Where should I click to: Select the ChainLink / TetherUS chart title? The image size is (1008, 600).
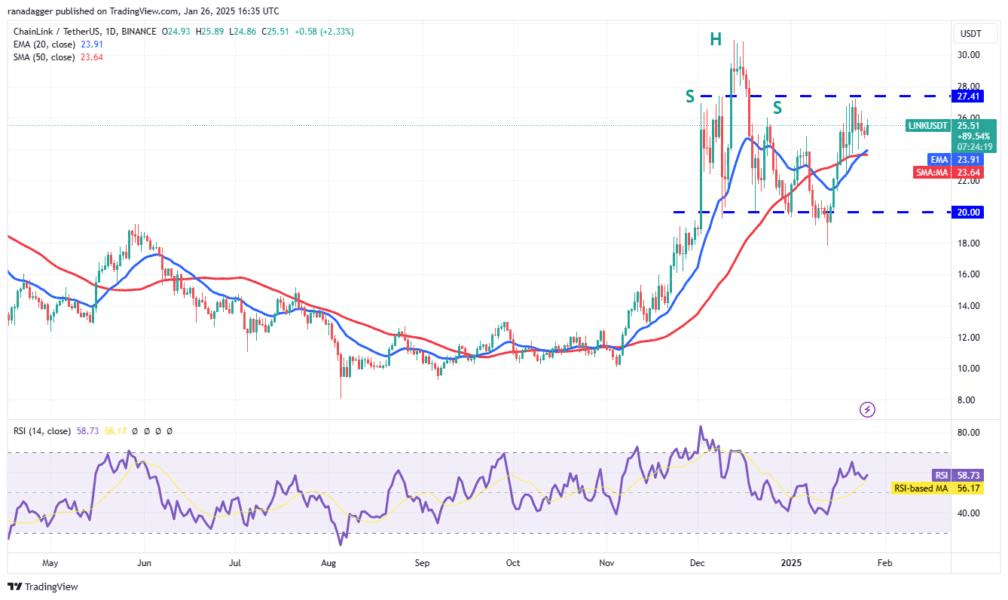tap(85, 32)
